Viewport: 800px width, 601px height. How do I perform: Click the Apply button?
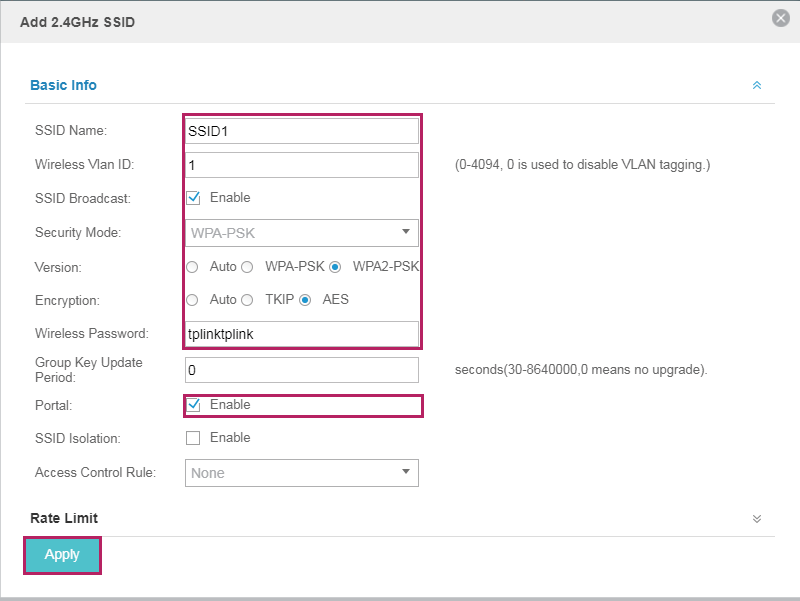[62, 555]
